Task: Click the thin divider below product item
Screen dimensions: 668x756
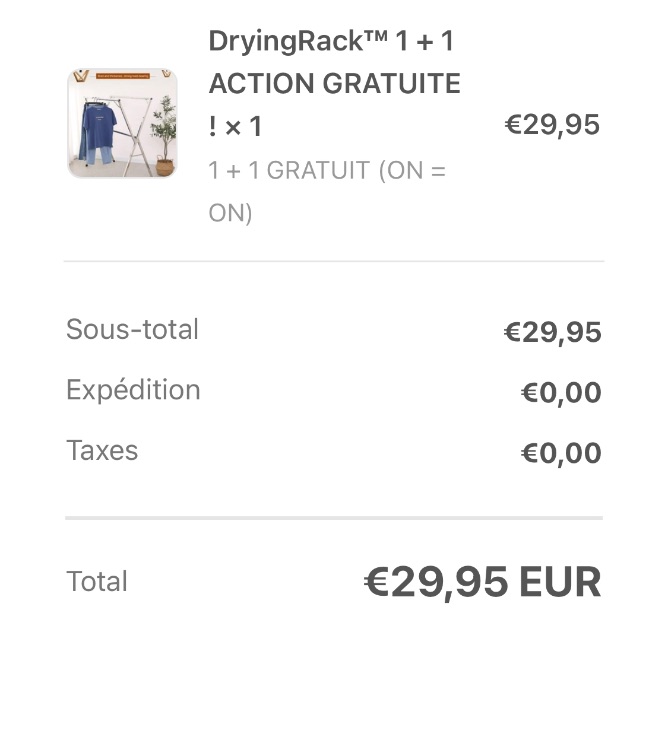Action: coord(334,261)
